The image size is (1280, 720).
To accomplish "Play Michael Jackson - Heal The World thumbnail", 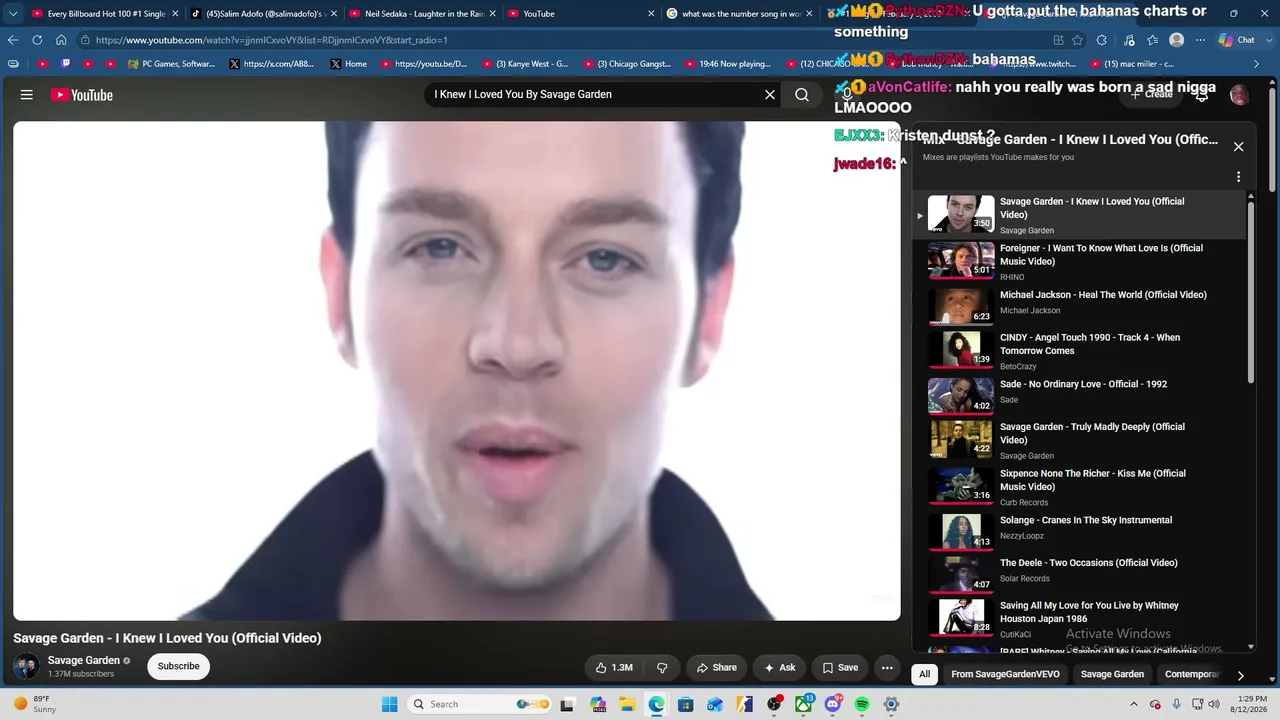I will [961, 305].
